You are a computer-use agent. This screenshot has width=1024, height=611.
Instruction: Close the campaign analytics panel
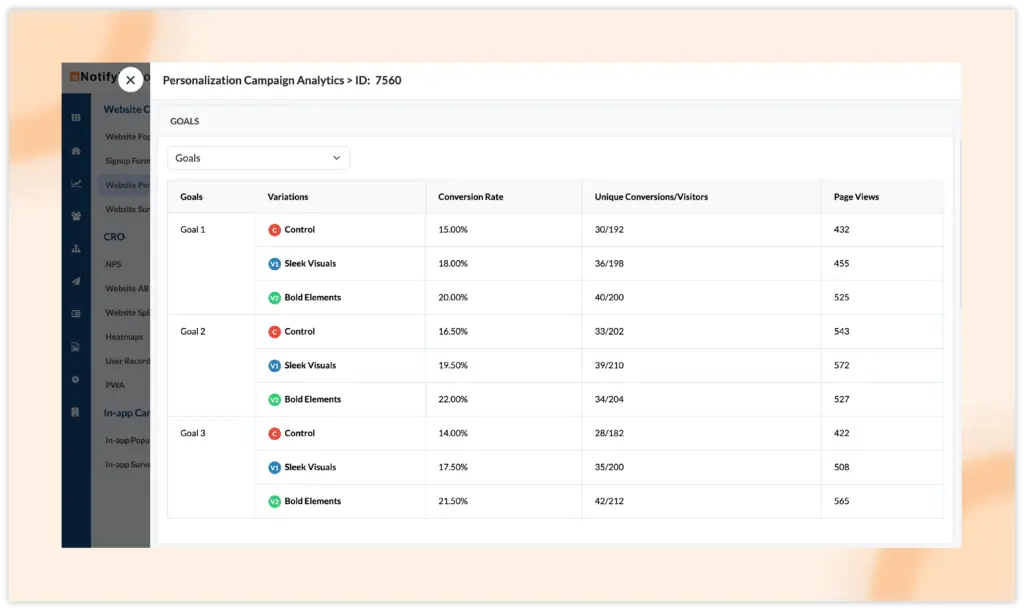(x=130, y=80)
